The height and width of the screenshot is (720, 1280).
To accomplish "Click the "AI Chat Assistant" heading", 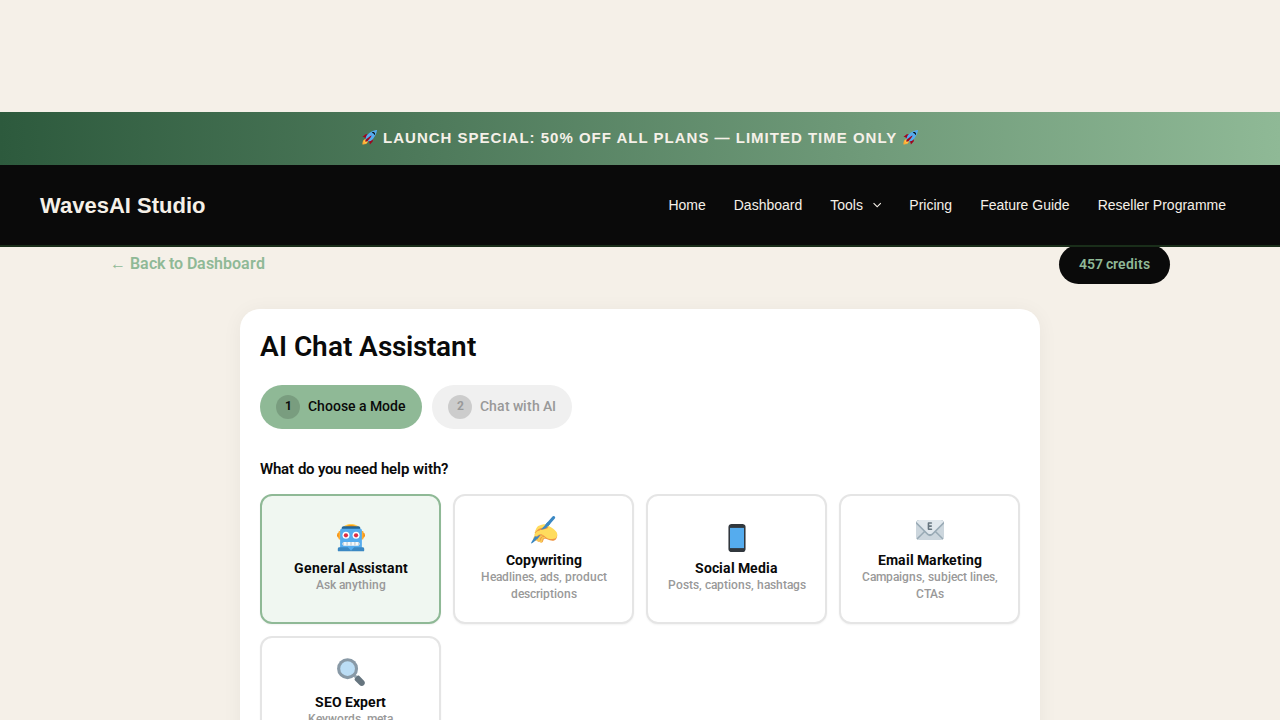I will [368, 347].
